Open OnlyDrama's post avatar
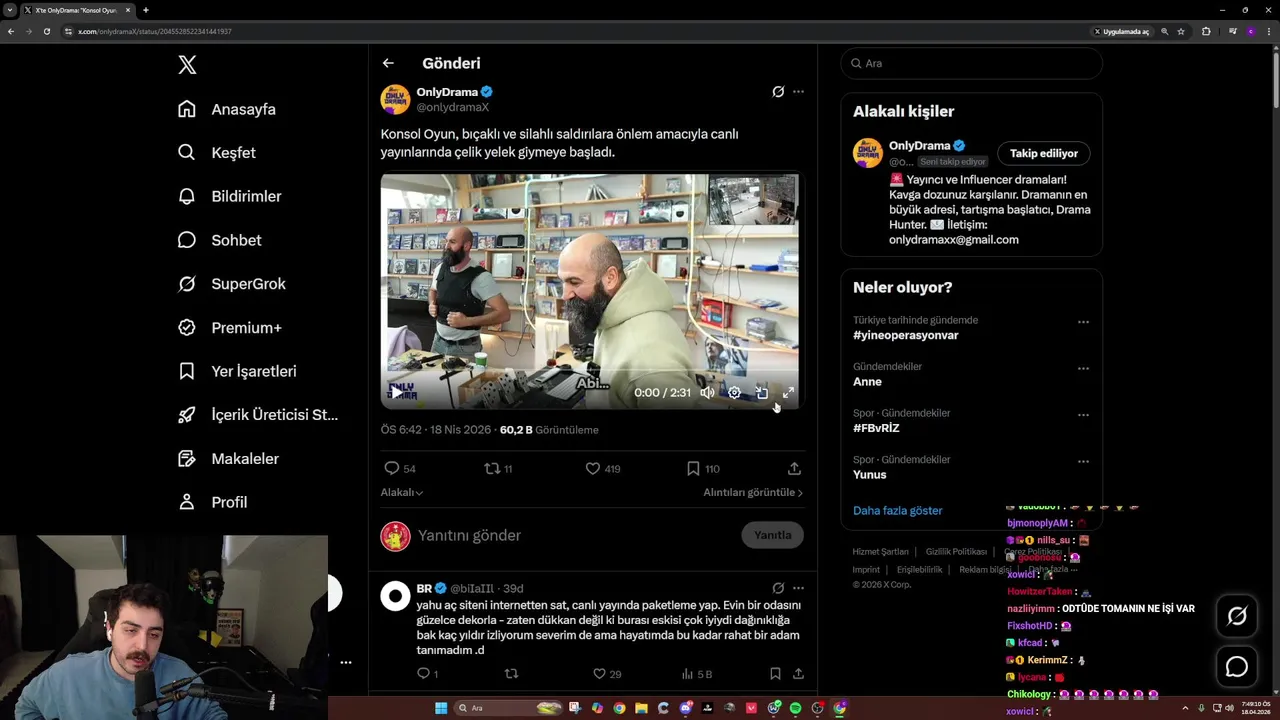 click(x=395, y=99)
